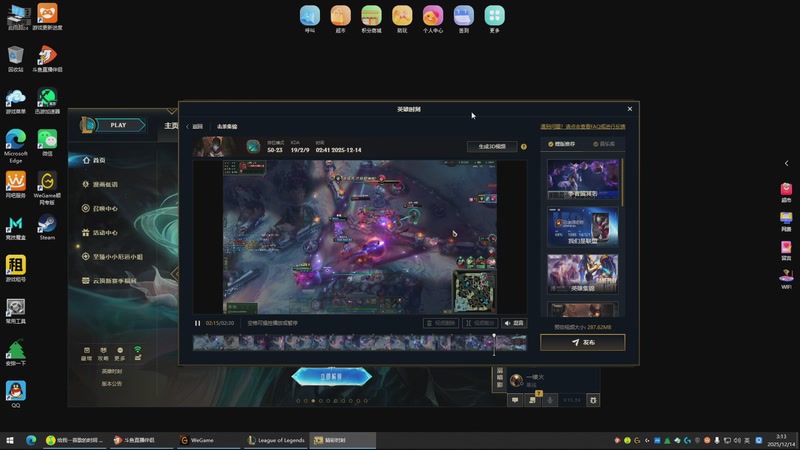Open 召唤中心 in League client sidebar

pyautogui.click(x=100, y=208)
